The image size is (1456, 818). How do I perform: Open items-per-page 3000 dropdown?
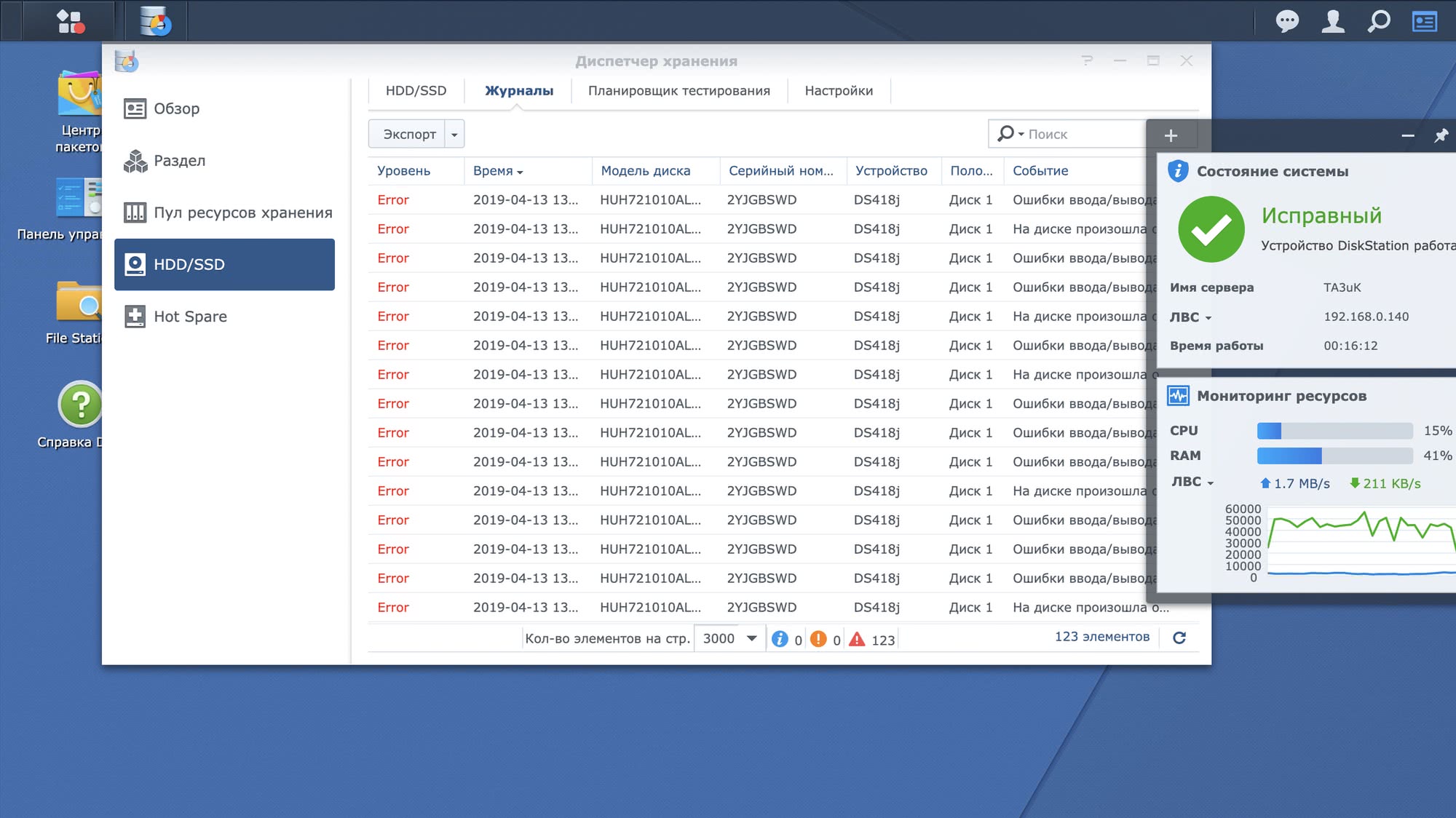[729, 639]
